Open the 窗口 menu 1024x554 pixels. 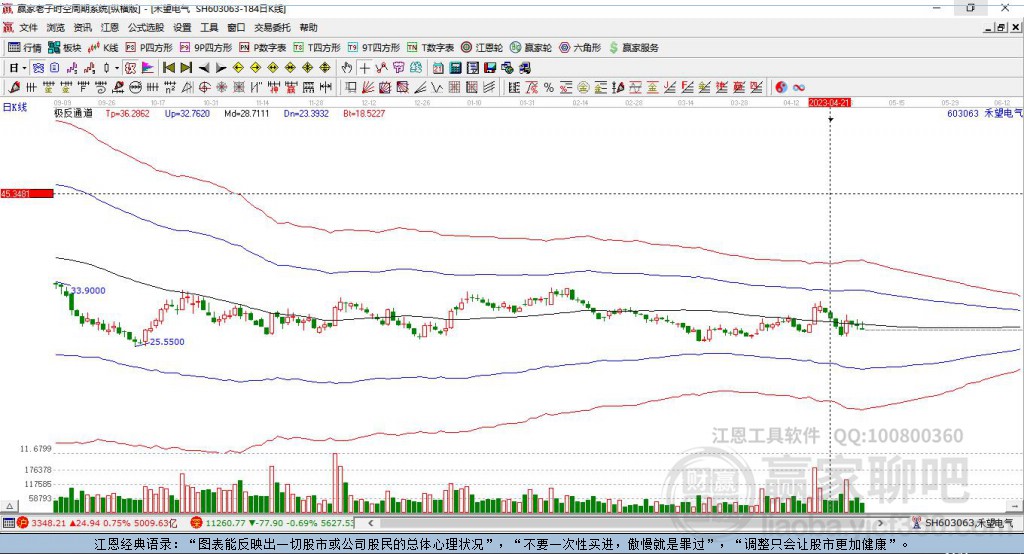tap(236, 27)
